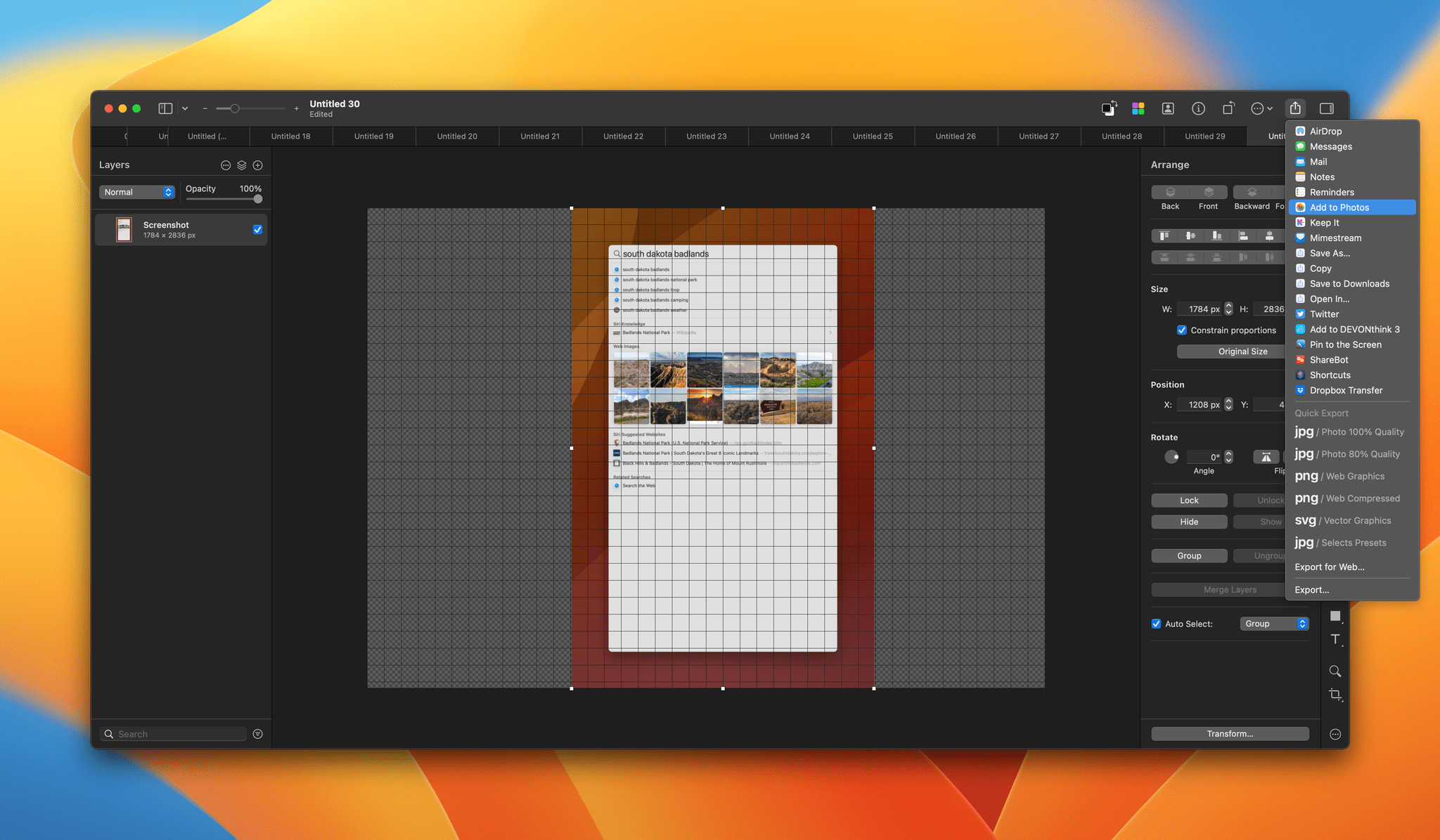Click the rotate canvas icon in toolbar
The height and width of the screenshot is (840, 1440).
(x=1228, y=108)
